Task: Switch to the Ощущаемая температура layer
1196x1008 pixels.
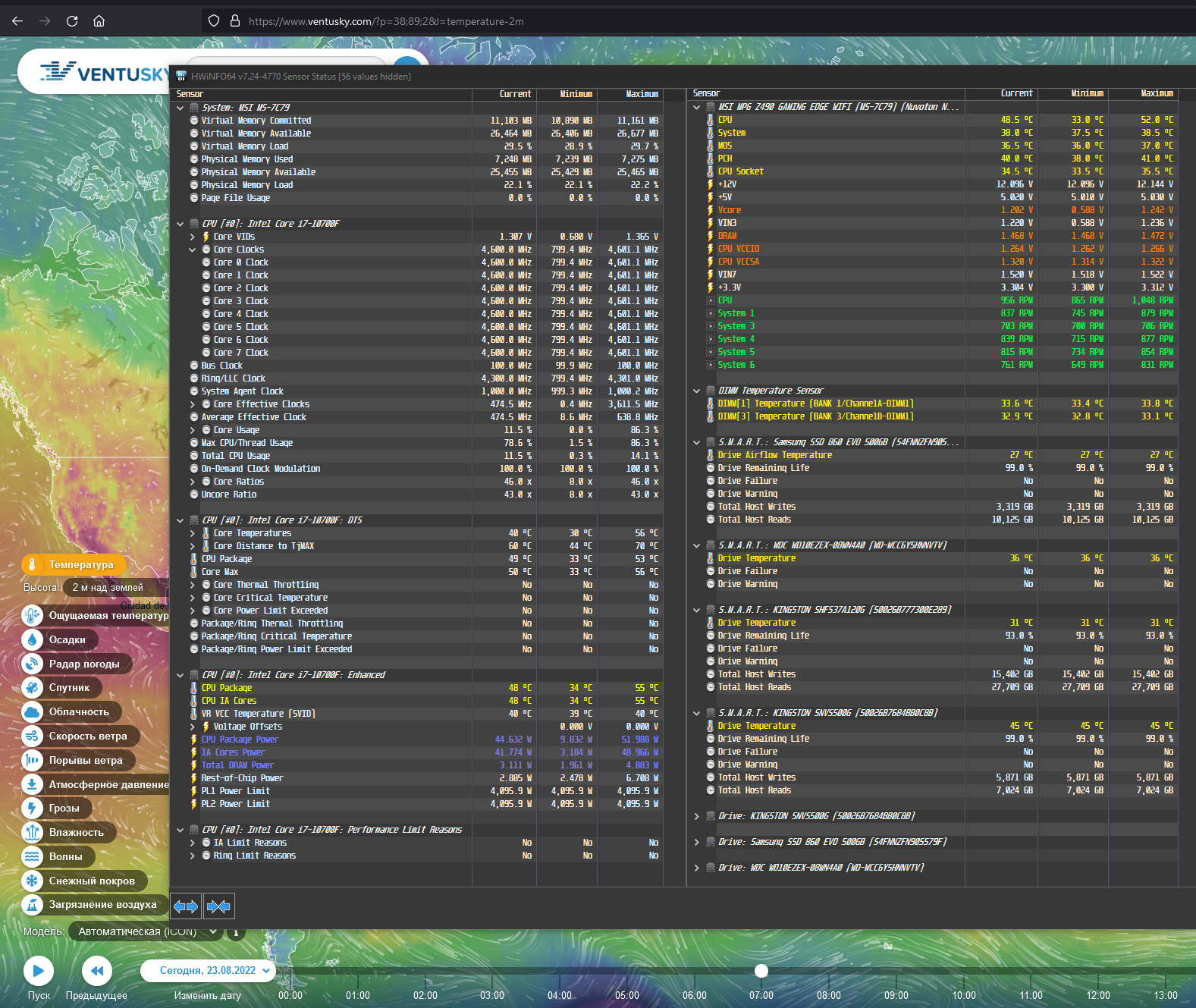Action: click(x=96, y=615)
